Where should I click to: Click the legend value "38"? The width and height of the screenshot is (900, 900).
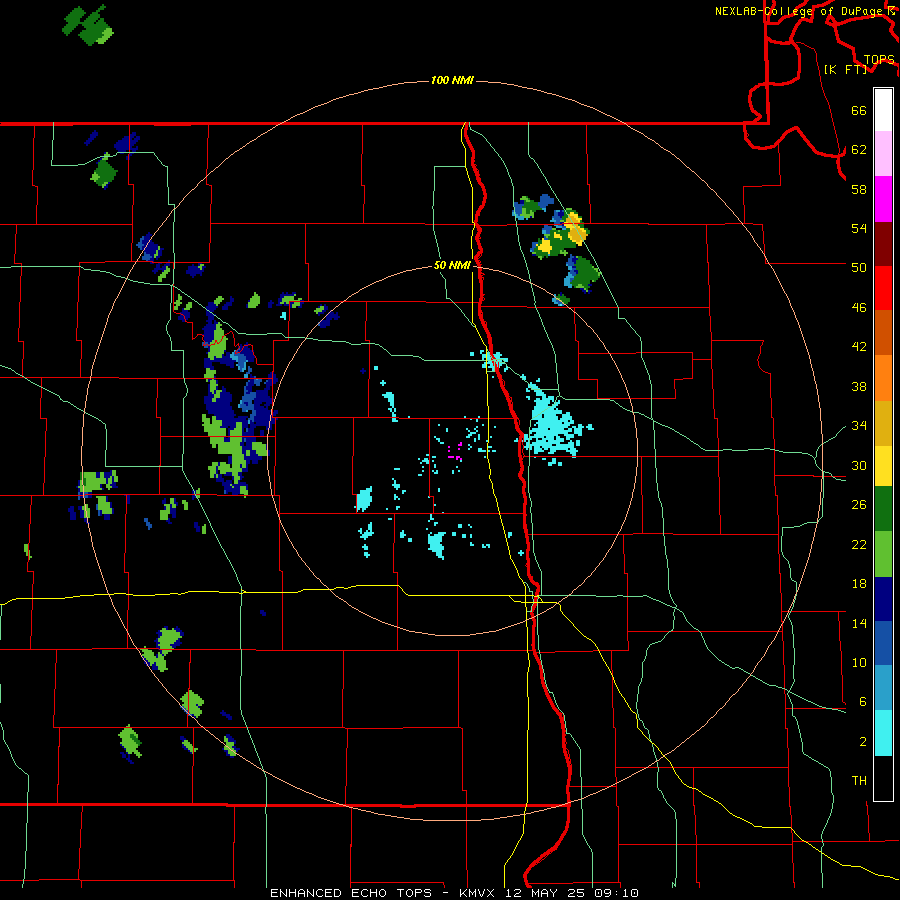[x=859, y=386]
